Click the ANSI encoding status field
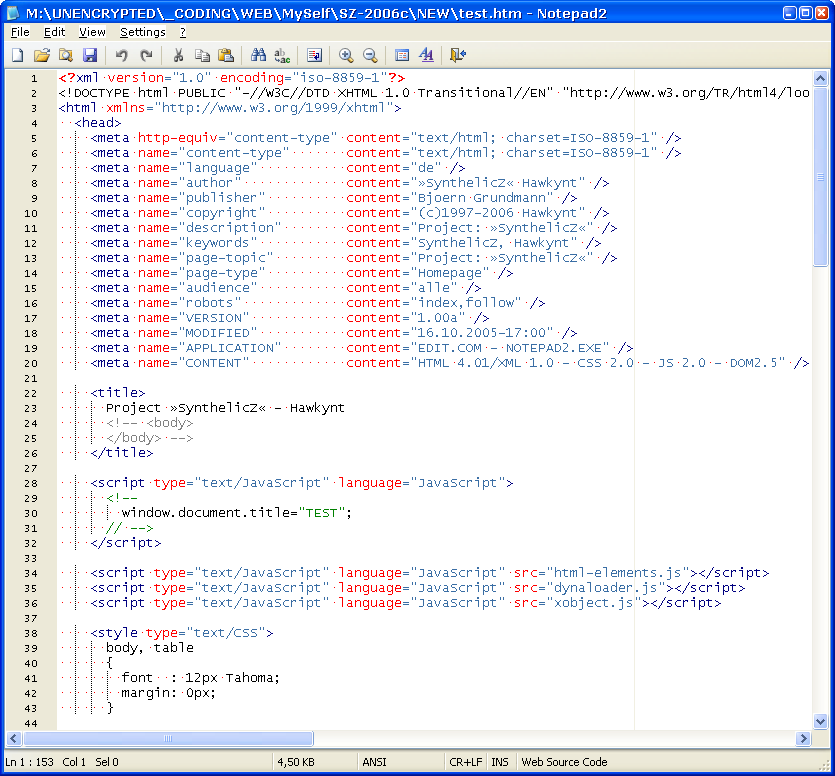835x776 pixels. (374, 762)
